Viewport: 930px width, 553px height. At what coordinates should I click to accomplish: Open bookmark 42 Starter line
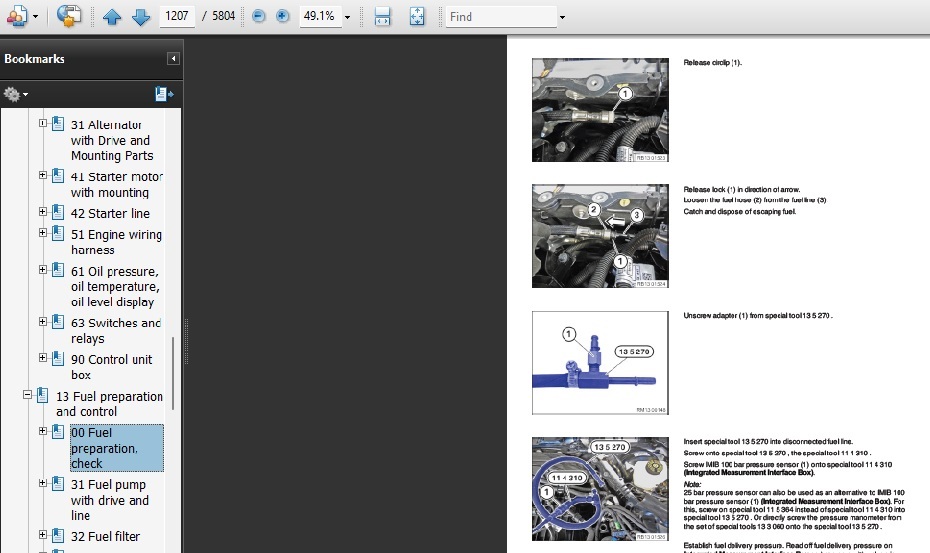coord(110,214)
